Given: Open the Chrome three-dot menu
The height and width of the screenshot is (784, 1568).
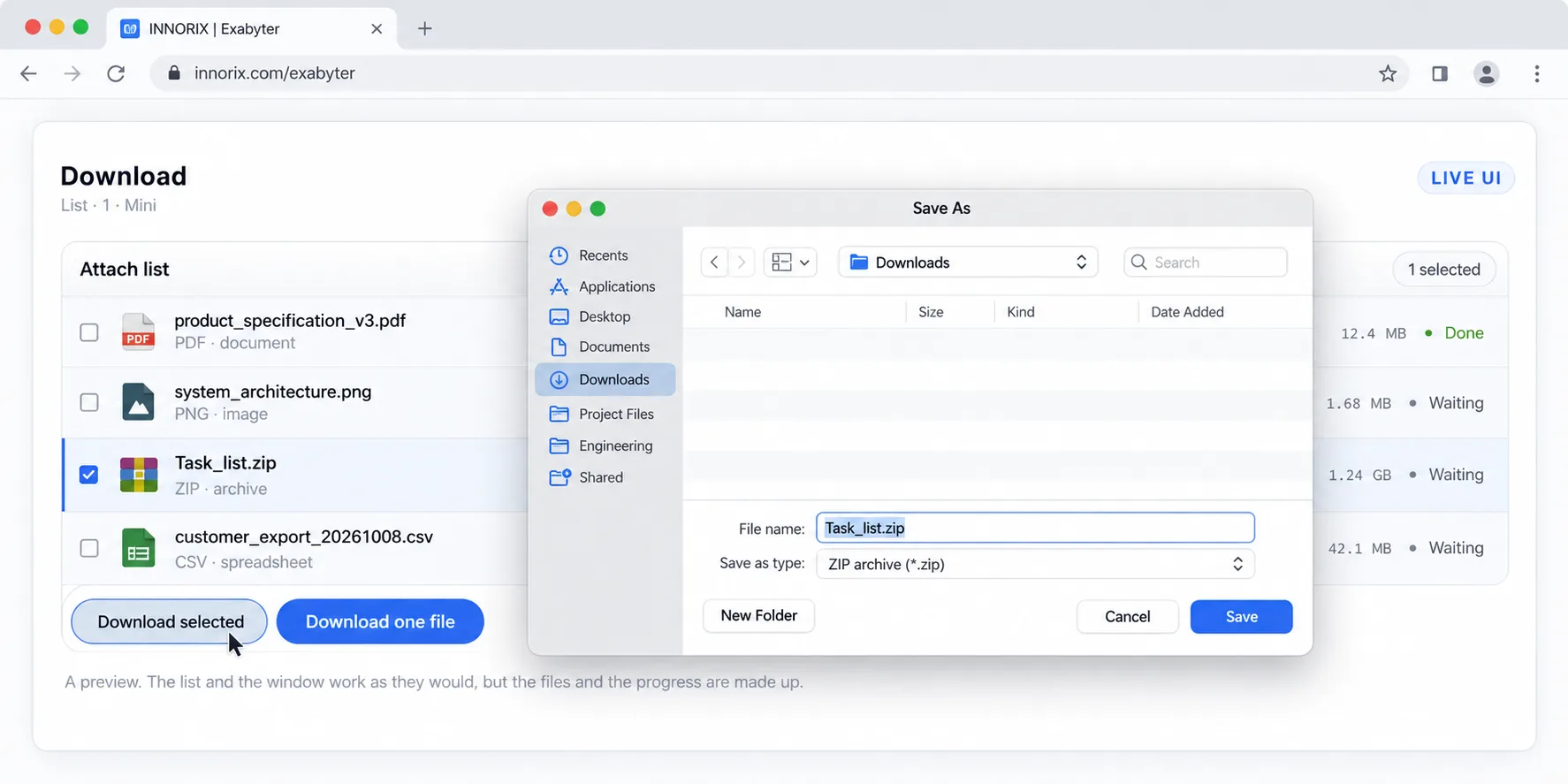Looking at the screenshot, I should (x=1537, y=73).
